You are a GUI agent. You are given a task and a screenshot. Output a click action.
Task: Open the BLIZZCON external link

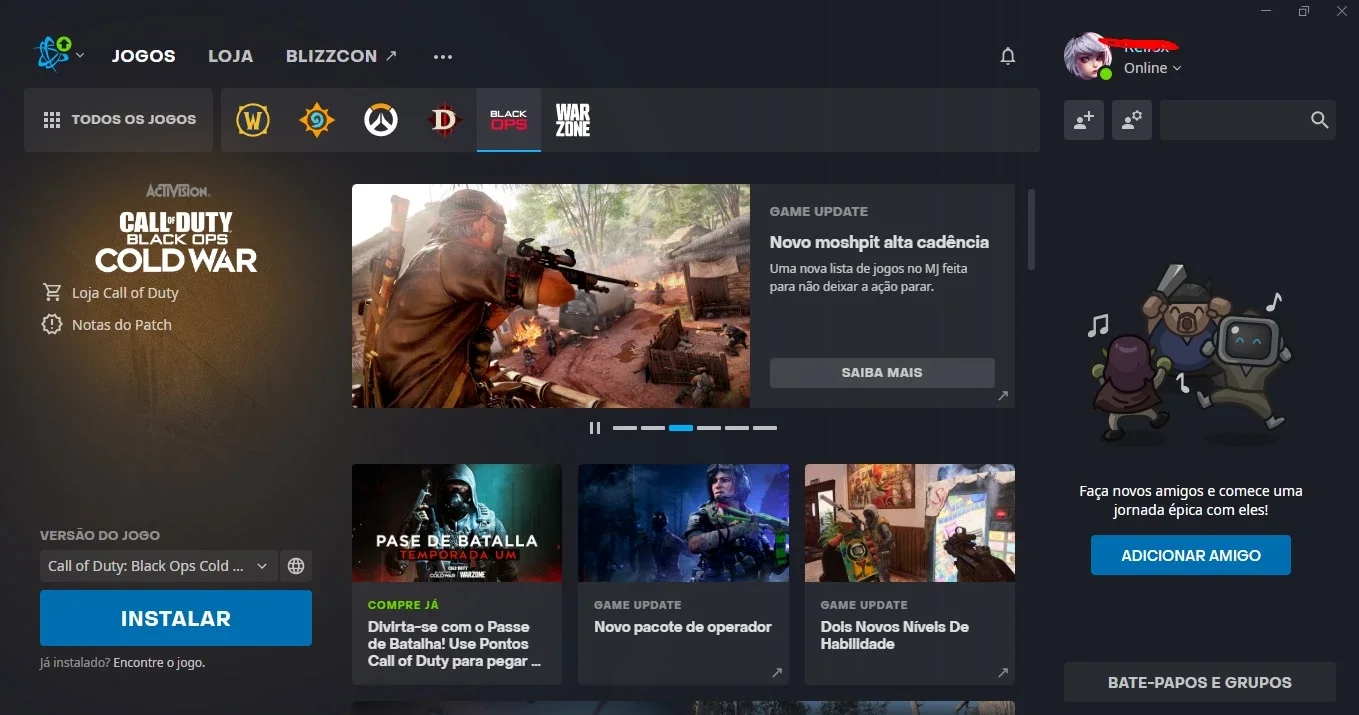click(x=341, y=56)
